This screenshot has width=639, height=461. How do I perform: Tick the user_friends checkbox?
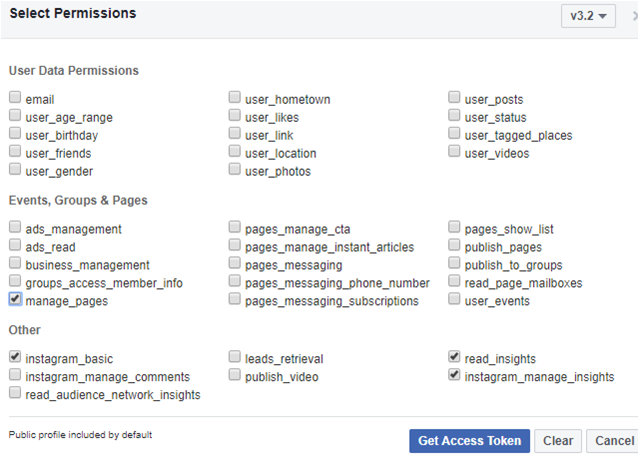[x=15, y=152]
